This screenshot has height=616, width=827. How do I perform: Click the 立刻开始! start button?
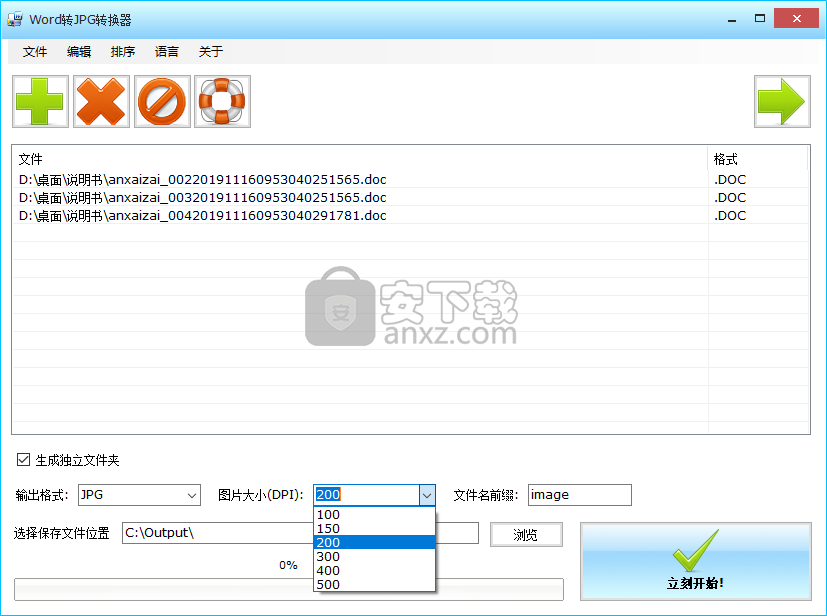pos(696,561)
